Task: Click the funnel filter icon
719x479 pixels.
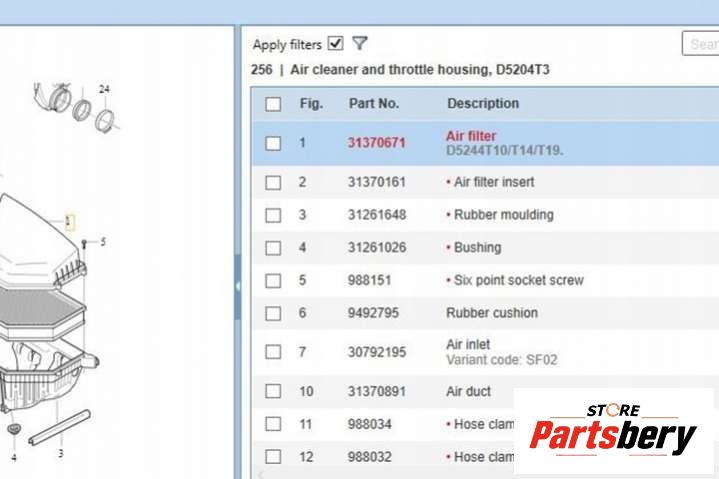Action: click(x=360, y=43)
